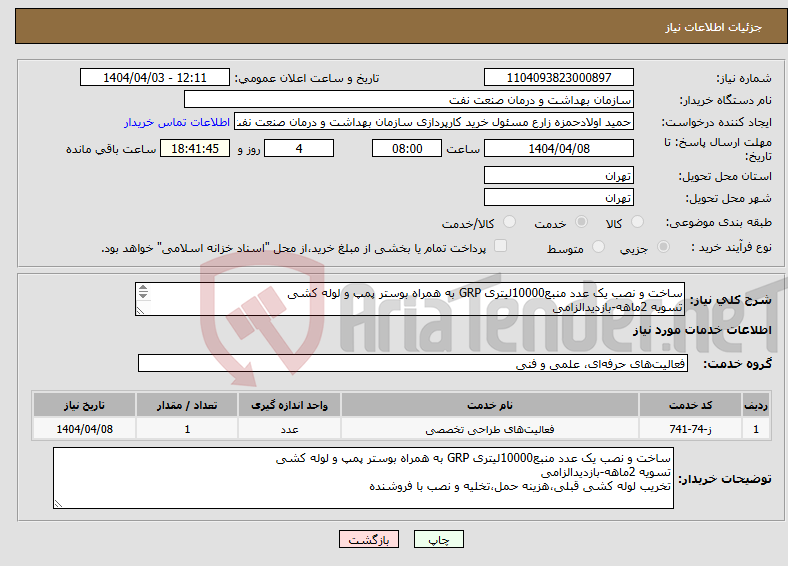Click the طبقه بندی موضوعی label
The width and height of the screenshot is (788, 566).
click(x=719, y=222)
